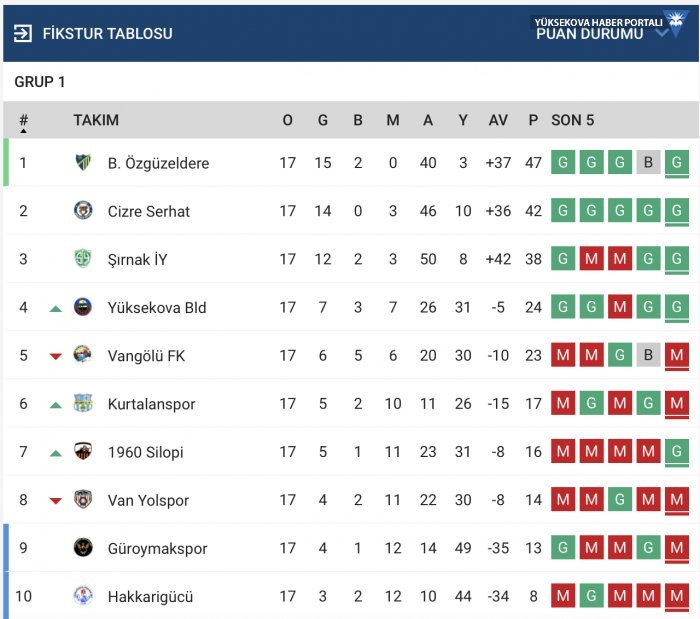Screen dimensions: 700x619
Task: Click the 1960 Silopi team badge
Action: (x=83, y=451)
